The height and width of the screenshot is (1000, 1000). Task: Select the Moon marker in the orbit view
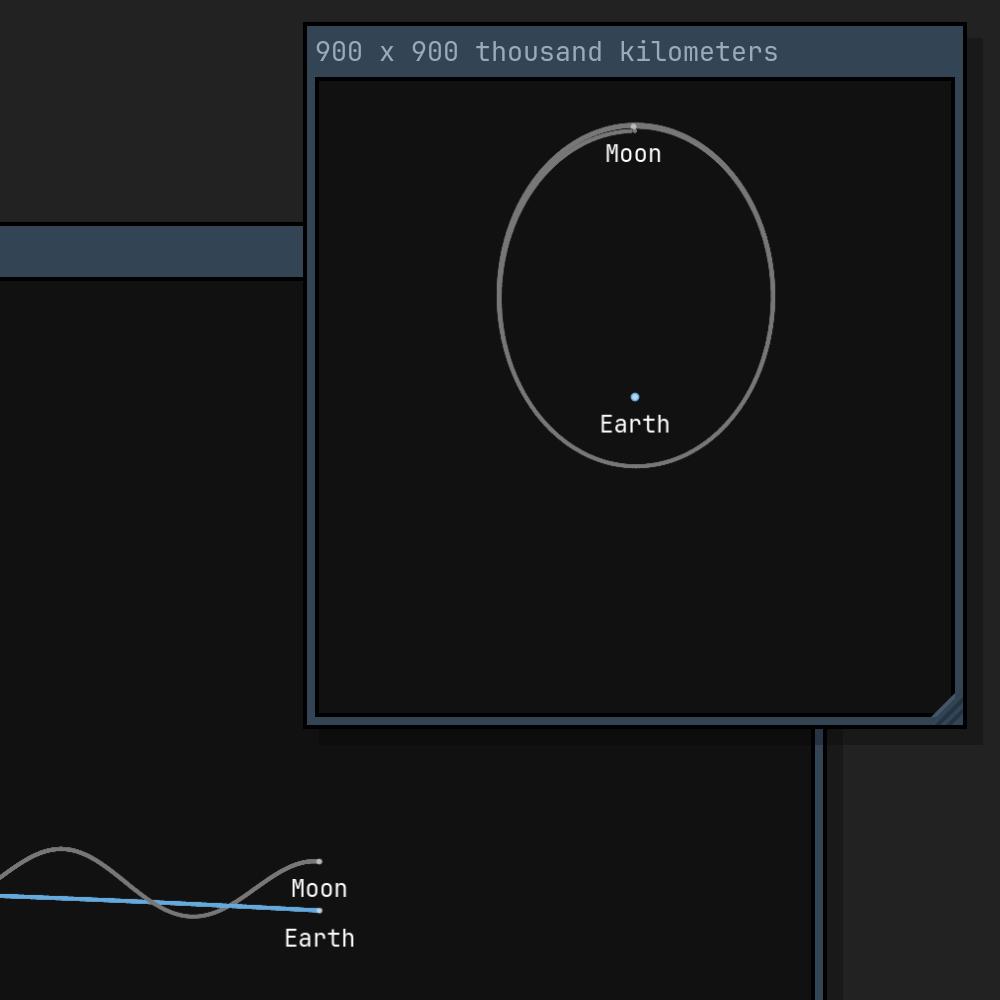click(634, 127)
